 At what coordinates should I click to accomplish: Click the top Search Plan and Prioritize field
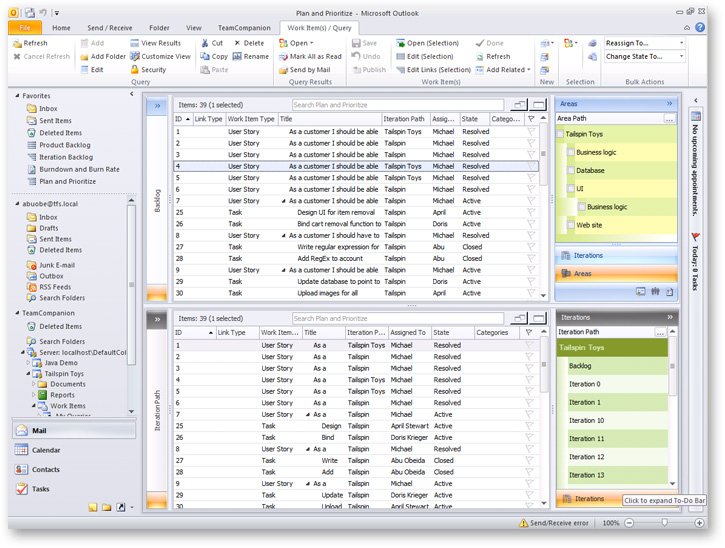click(398, 104)
